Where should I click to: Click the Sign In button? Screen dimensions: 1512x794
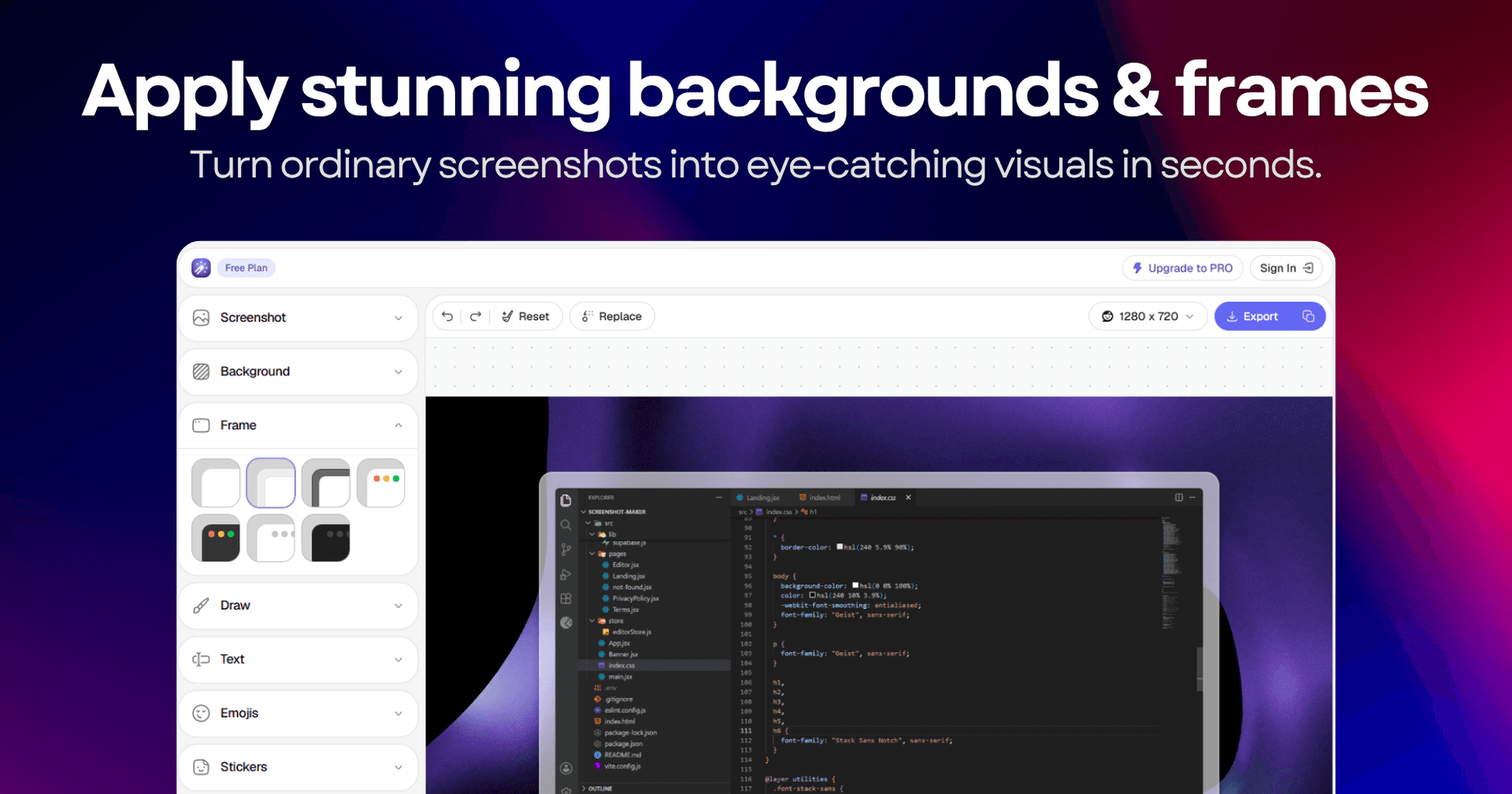(x=1286, y=268)
